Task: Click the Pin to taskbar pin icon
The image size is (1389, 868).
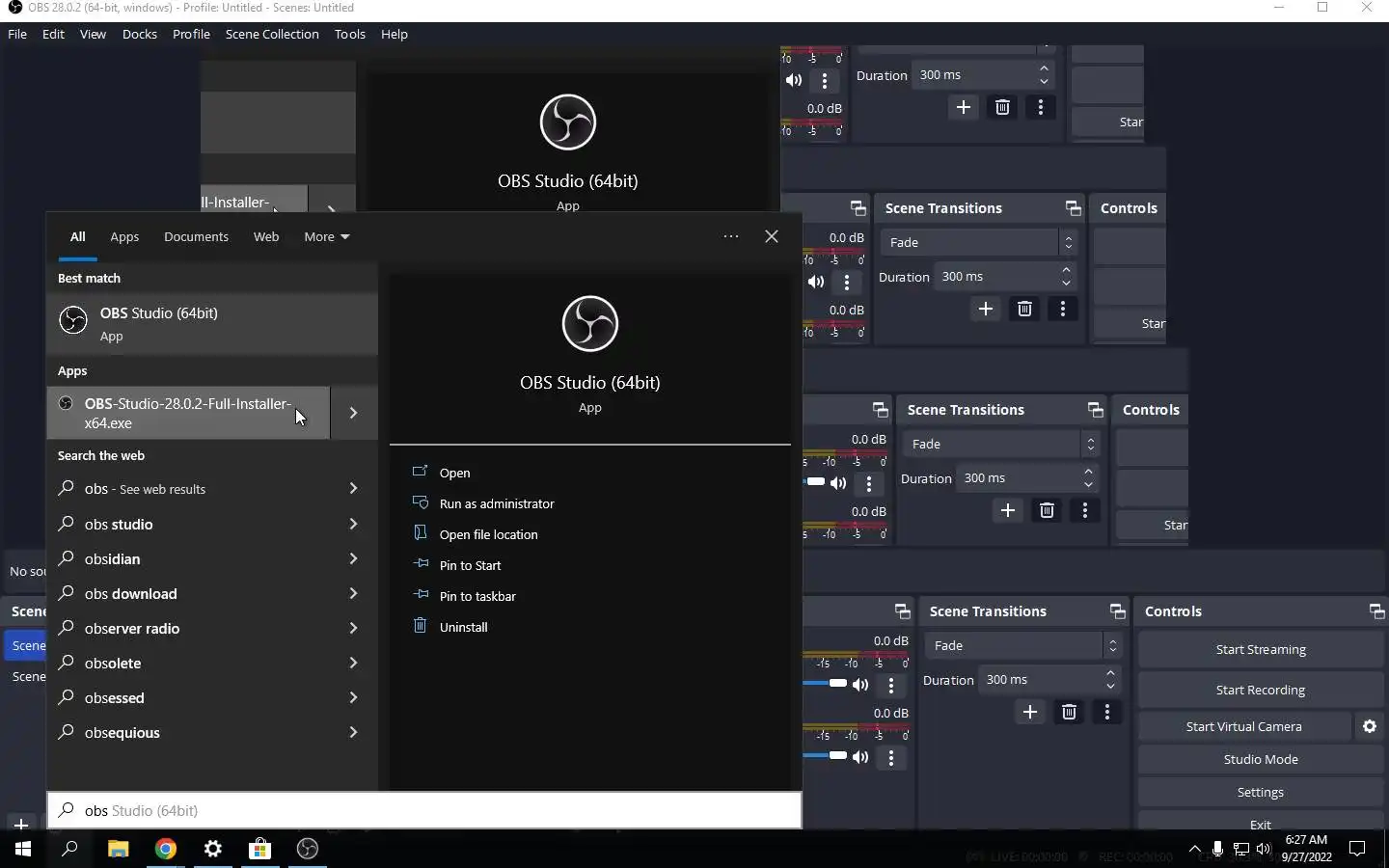Action: pyautogui.click(x=420, y=595)
